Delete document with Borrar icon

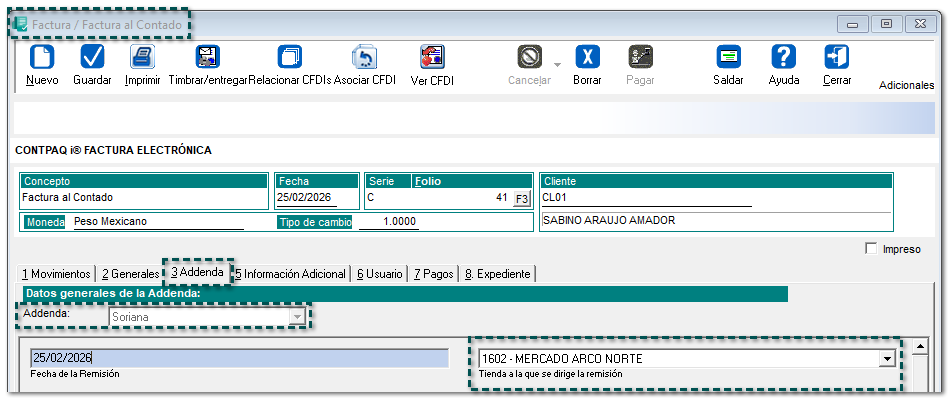tap(587, 58)
